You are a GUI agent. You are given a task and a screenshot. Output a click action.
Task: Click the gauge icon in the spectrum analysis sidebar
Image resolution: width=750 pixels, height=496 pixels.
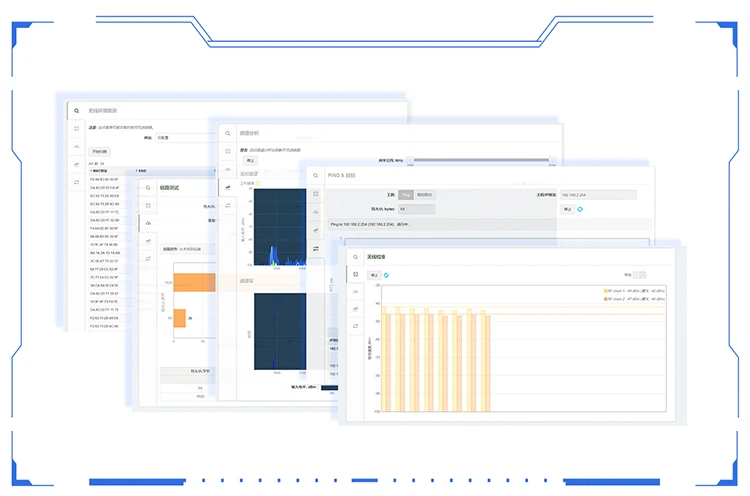(228, 169)
